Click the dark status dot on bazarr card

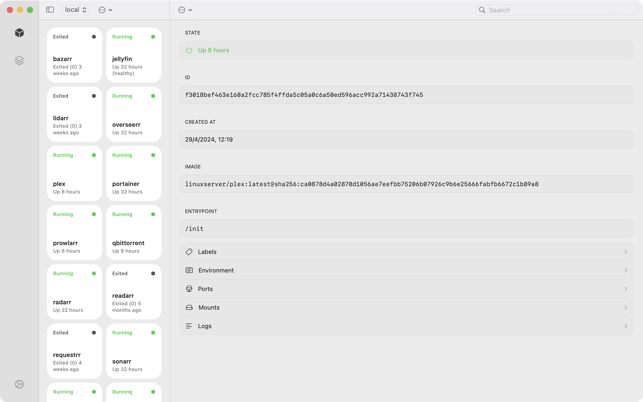point(94,37)
